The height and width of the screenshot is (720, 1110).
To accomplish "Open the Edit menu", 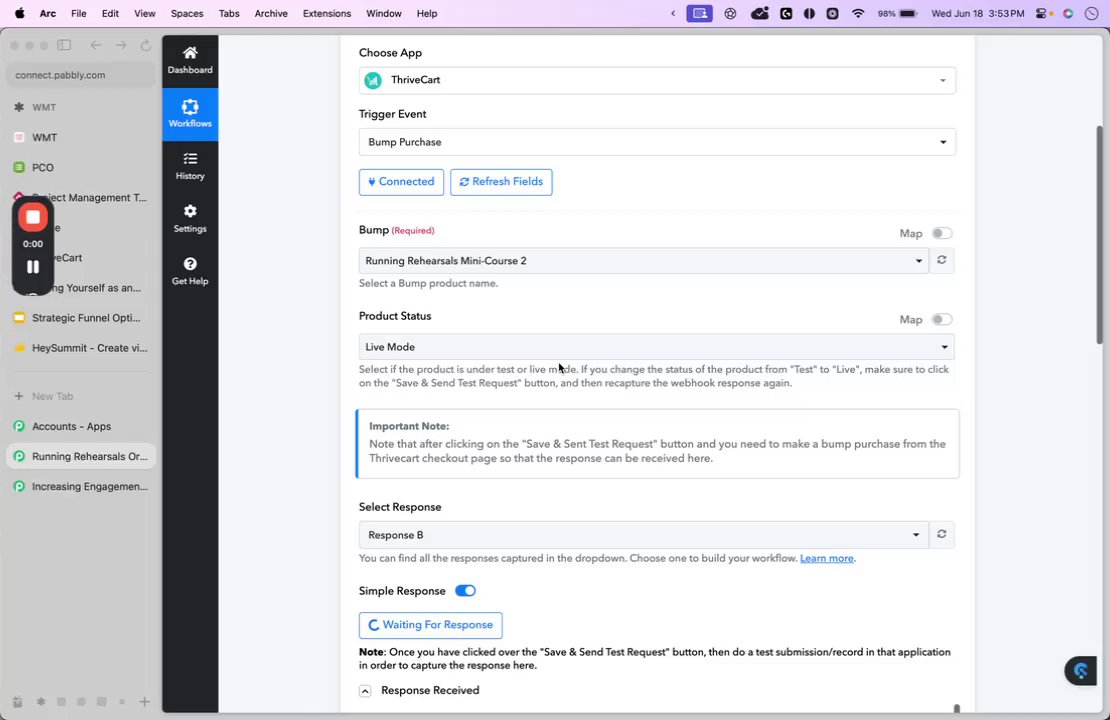I will coord(110,13).
